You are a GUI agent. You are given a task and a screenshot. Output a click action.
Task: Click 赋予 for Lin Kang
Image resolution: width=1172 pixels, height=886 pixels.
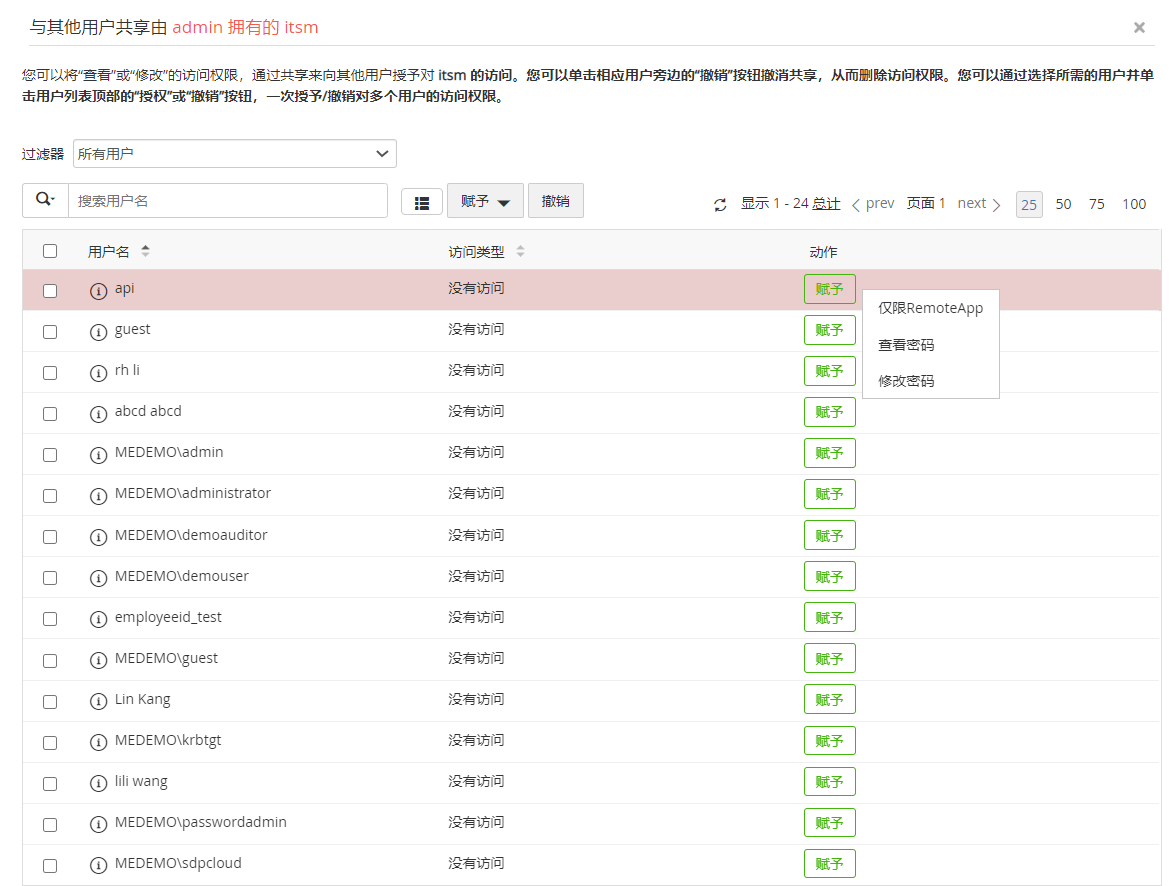tap(830, 700)
